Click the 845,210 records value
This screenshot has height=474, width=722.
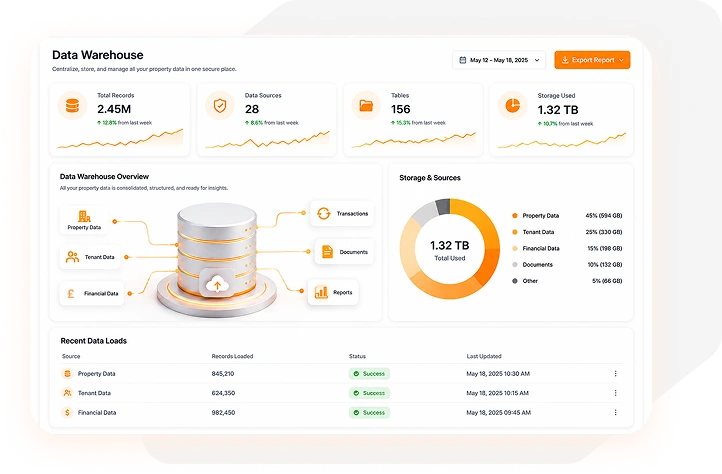click(223, 374)
